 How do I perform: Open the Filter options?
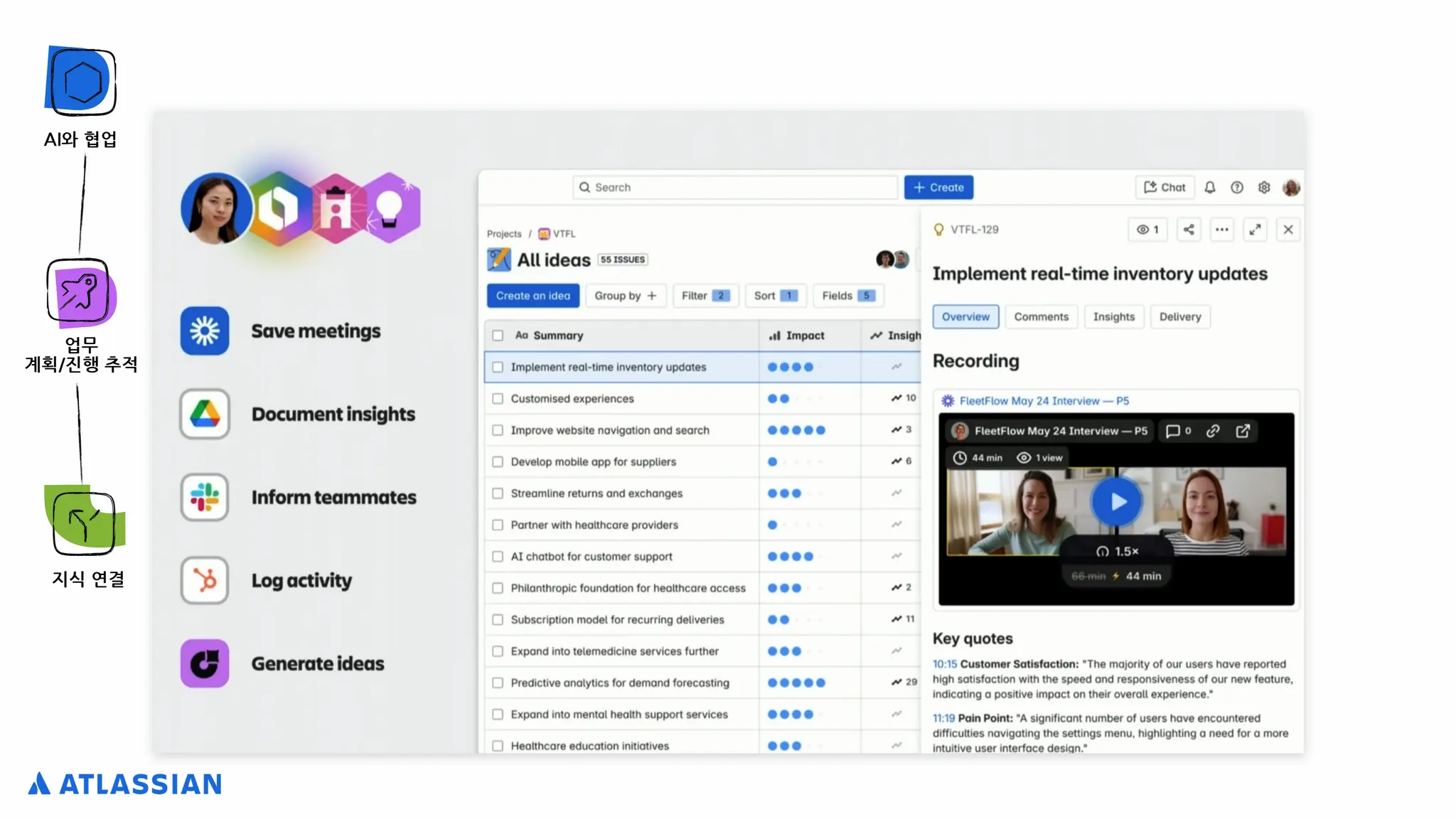pyautogui.click(x=705, y=296)
